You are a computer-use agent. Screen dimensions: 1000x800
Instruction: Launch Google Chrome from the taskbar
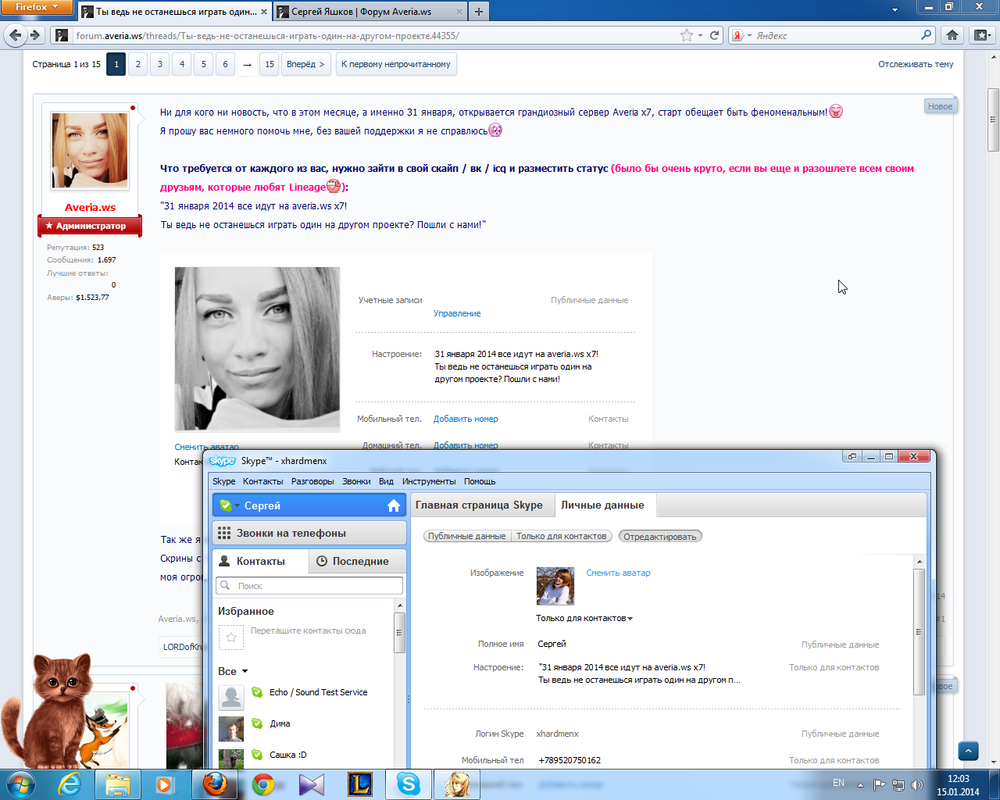[x=263, y=783]
